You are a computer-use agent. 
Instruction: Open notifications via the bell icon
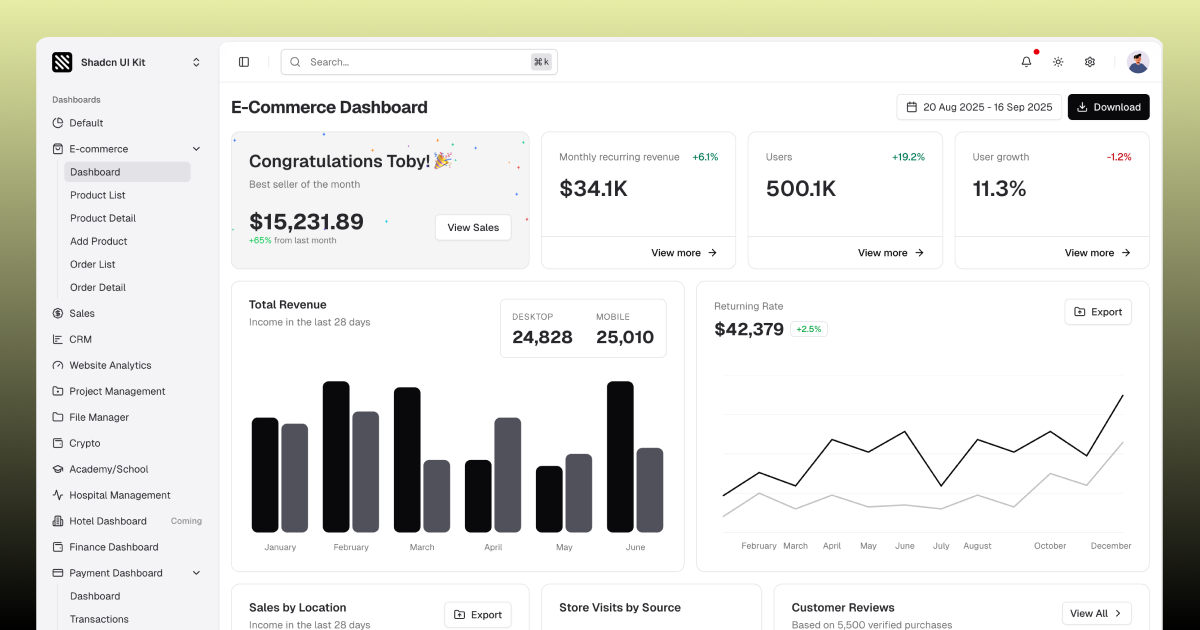point(1025,61)
